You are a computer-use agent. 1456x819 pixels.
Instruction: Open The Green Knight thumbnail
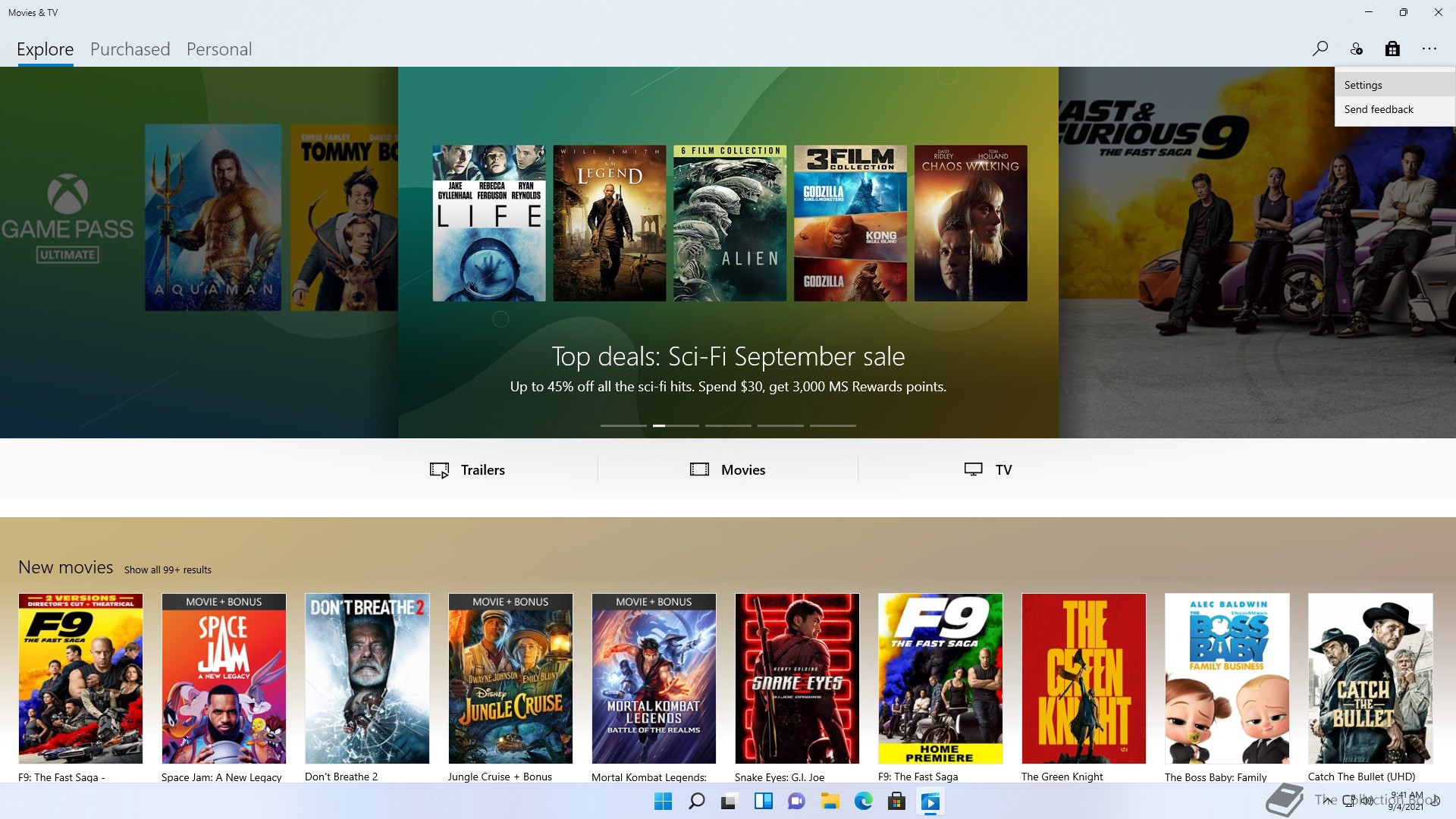point(1084,679)
